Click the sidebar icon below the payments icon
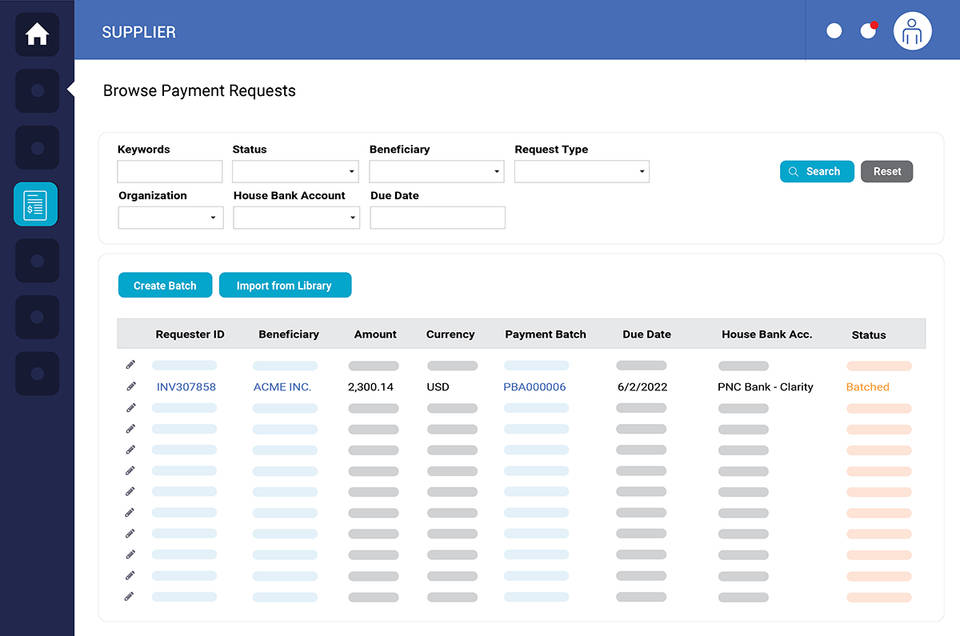 coord(36,260)
